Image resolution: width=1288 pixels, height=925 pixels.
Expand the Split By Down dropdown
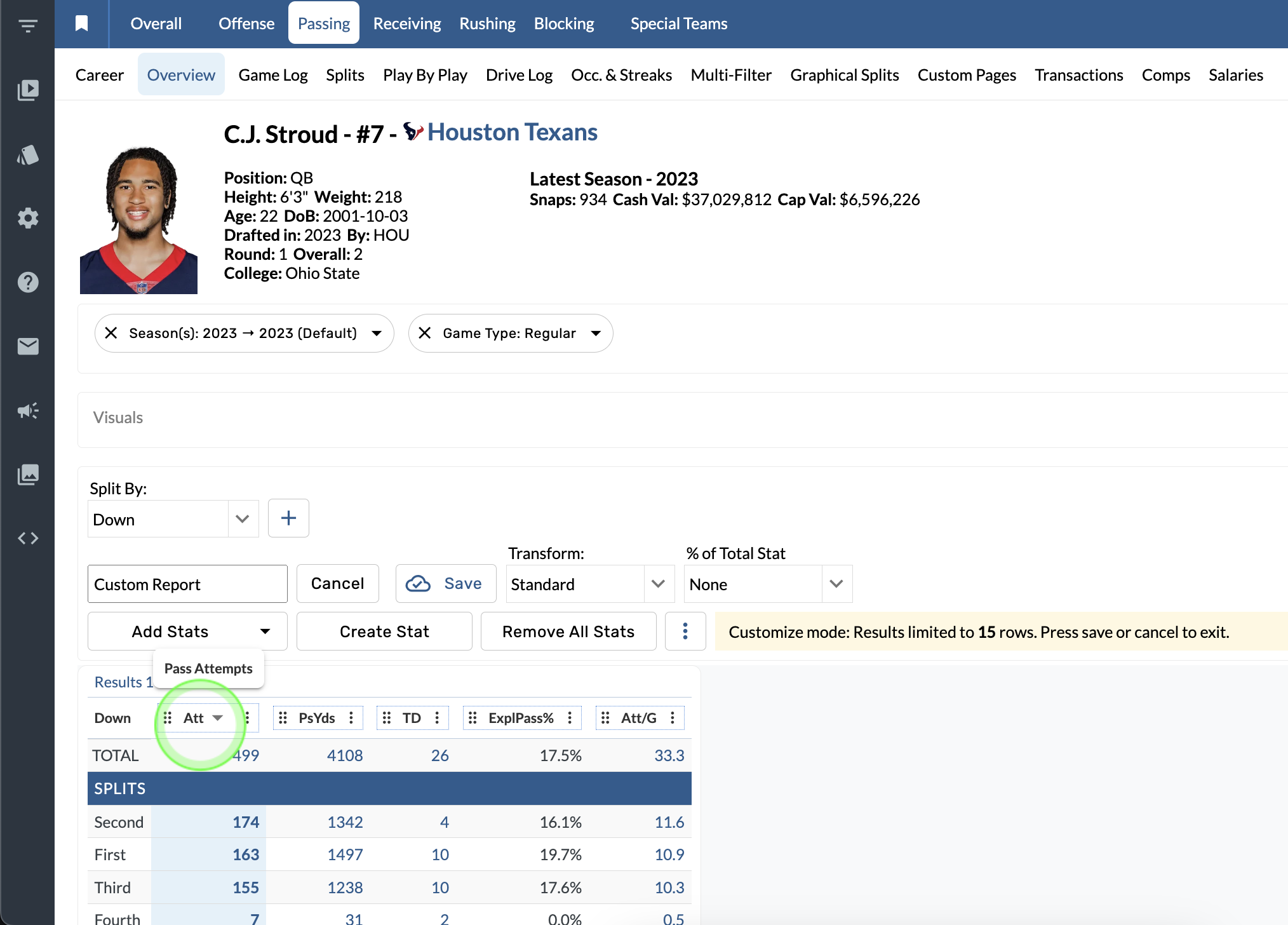point(242,519)
